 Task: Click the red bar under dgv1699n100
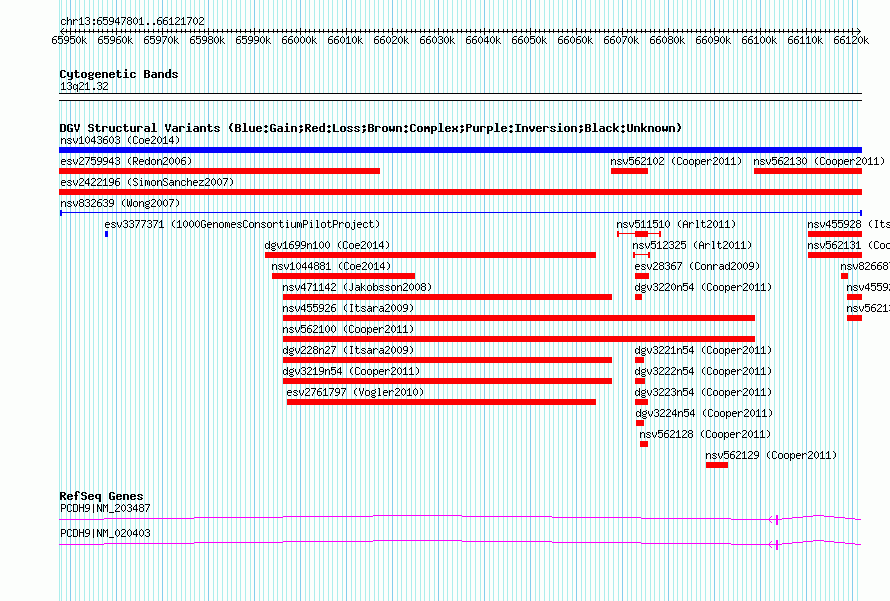[x=430, y=255]
